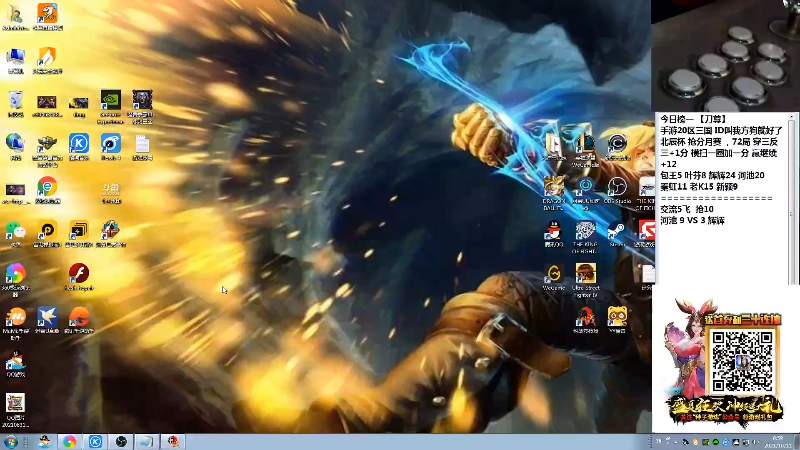Open the dark game screenshot file beside Recycle Bin

[x=47, y=104]
